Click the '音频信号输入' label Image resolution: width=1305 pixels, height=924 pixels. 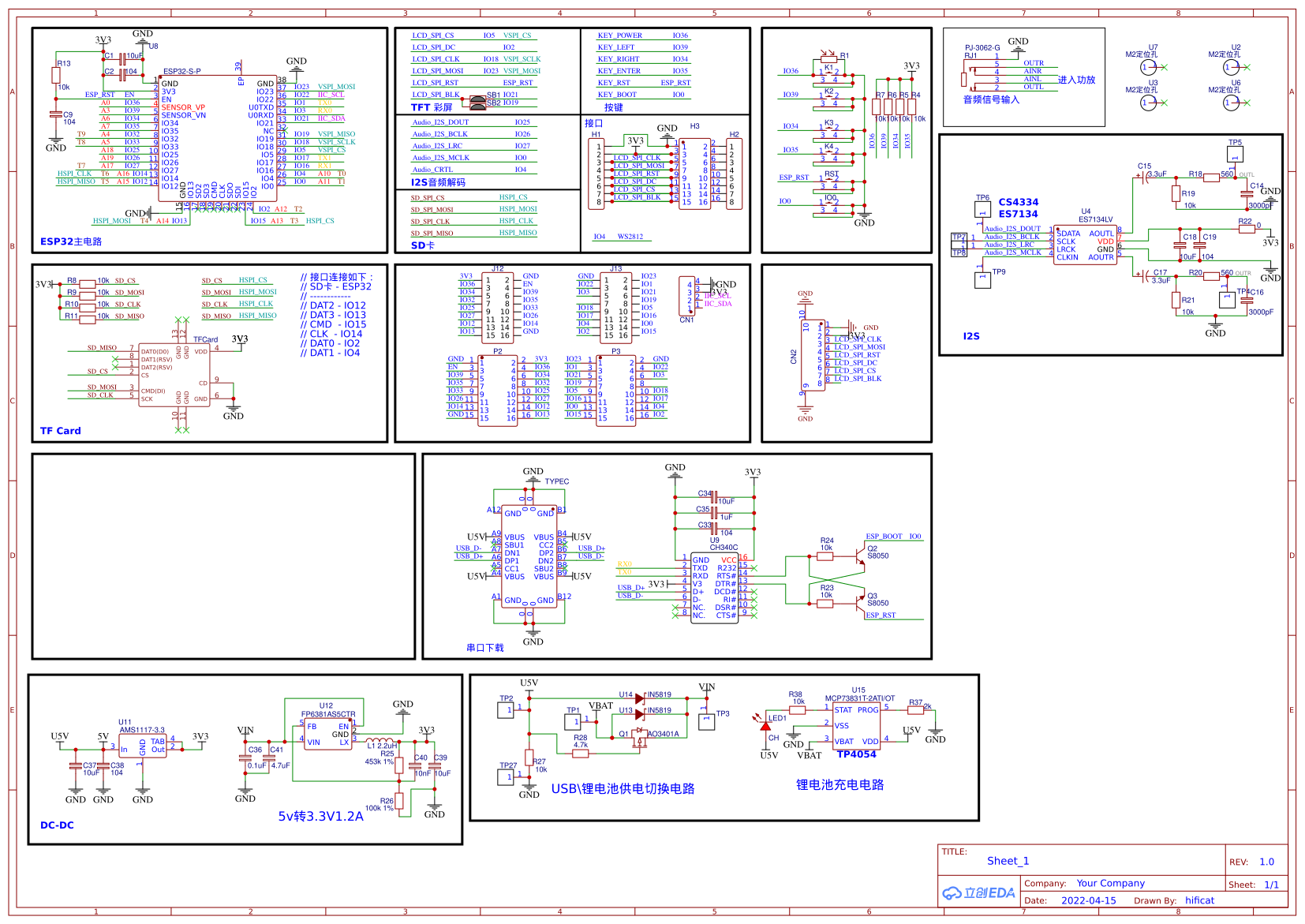point(991,99)
